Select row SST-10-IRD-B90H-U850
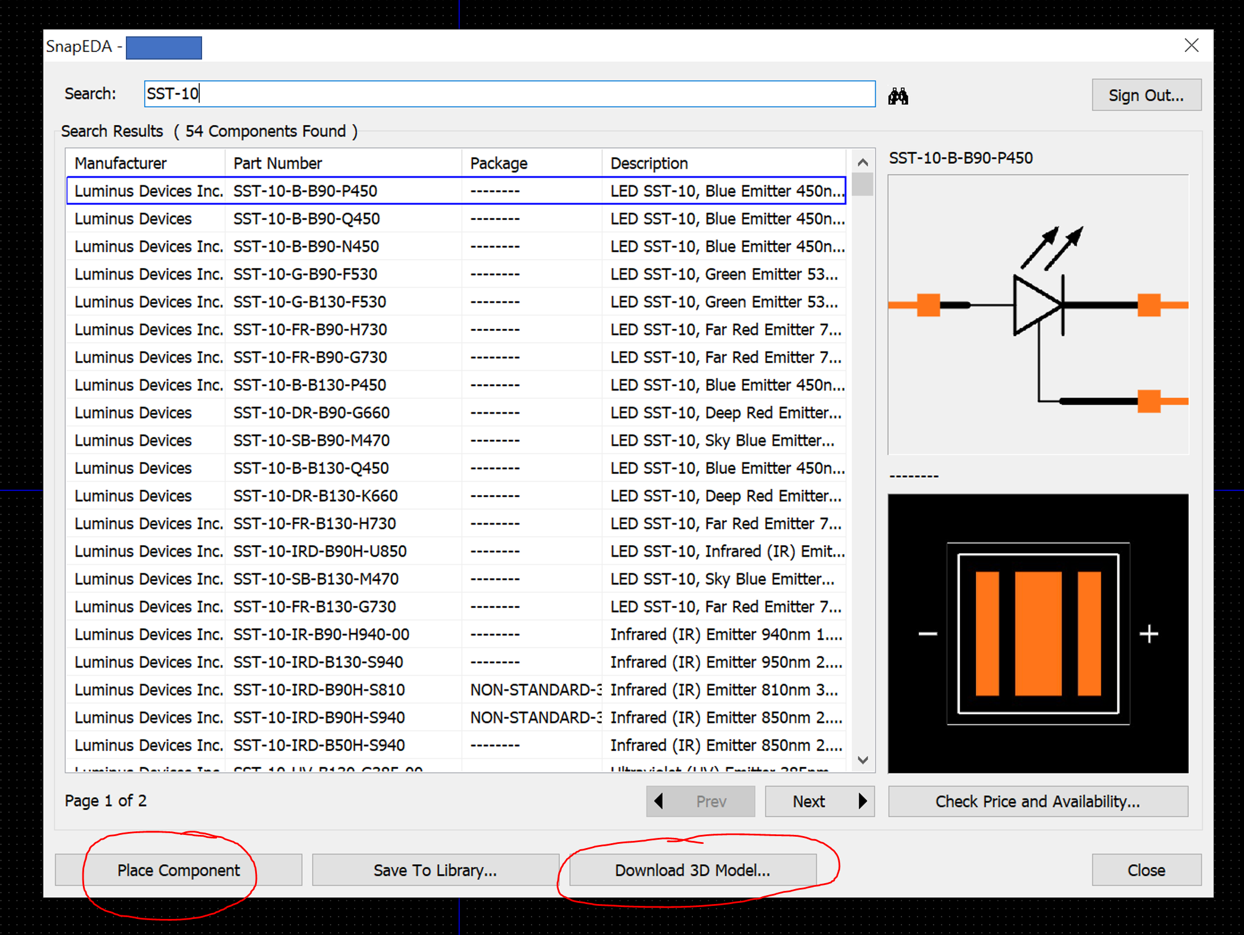The image size is (1244, 935). (456, 551)
